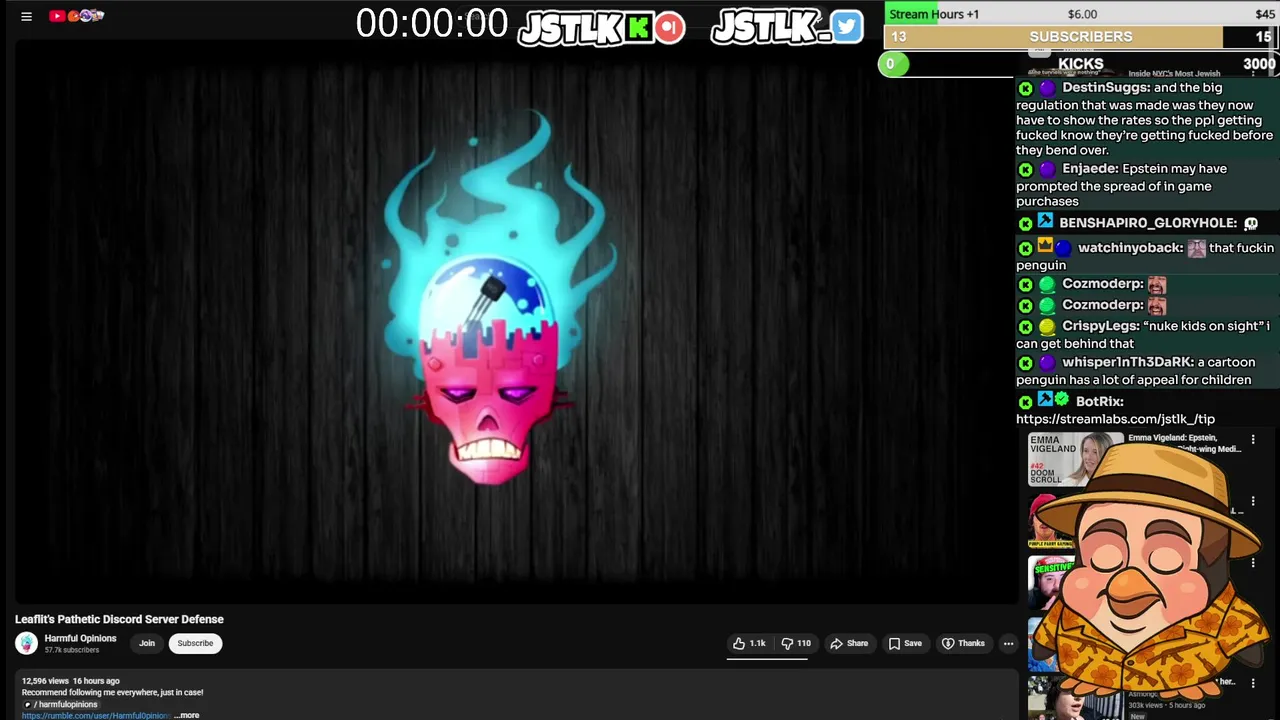Dislike the video with thumbs down
Viewport: 1280px width, 720px height.
tap(796, 643)
